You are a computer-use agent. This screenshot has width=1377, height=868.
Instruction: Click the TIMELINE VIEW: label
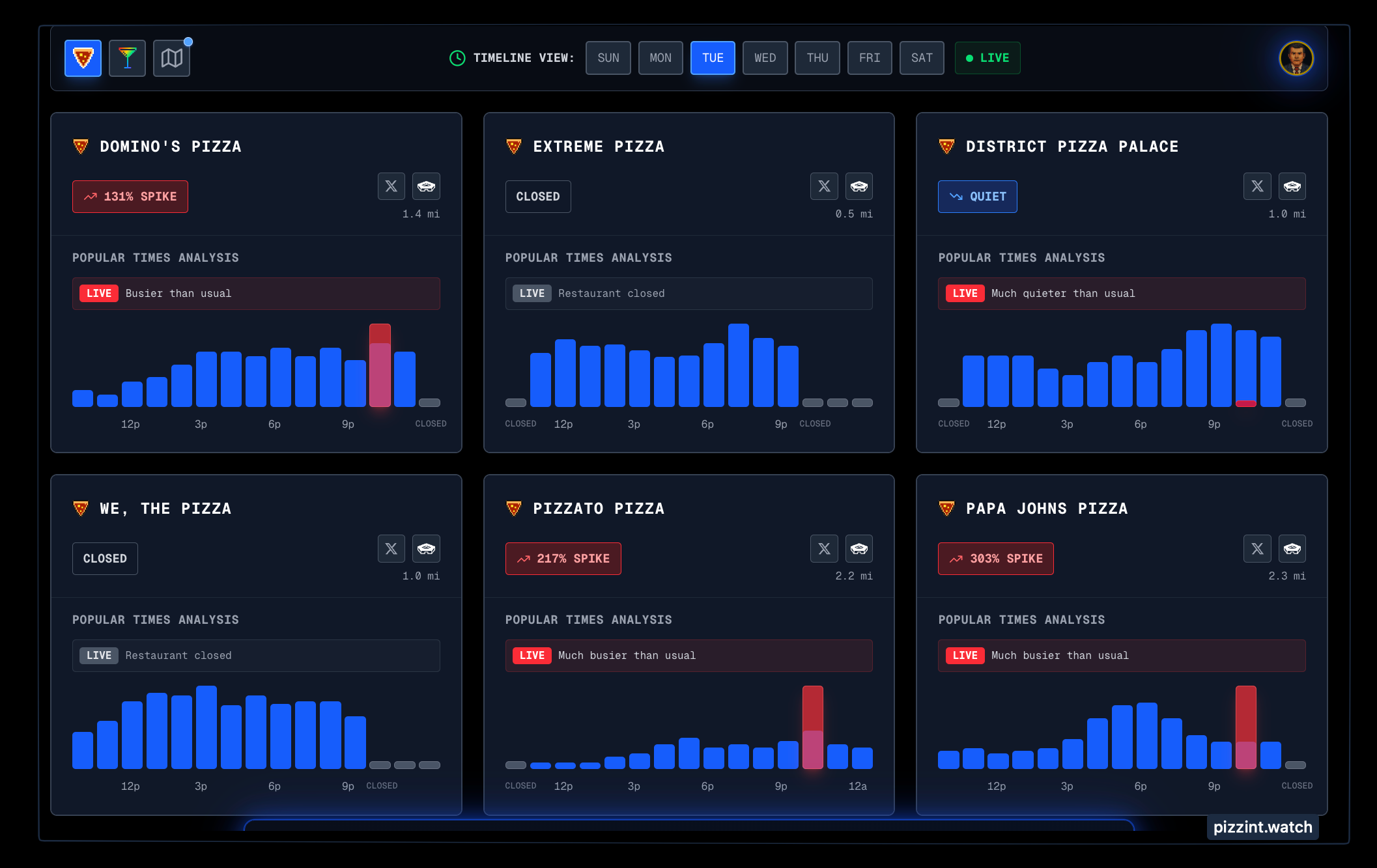click(524, 58)
